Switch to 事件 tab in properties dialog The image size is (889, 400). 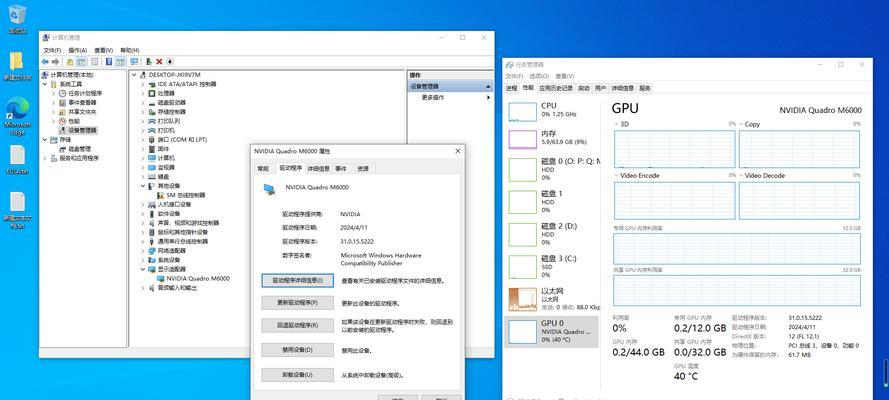point(341,169)
